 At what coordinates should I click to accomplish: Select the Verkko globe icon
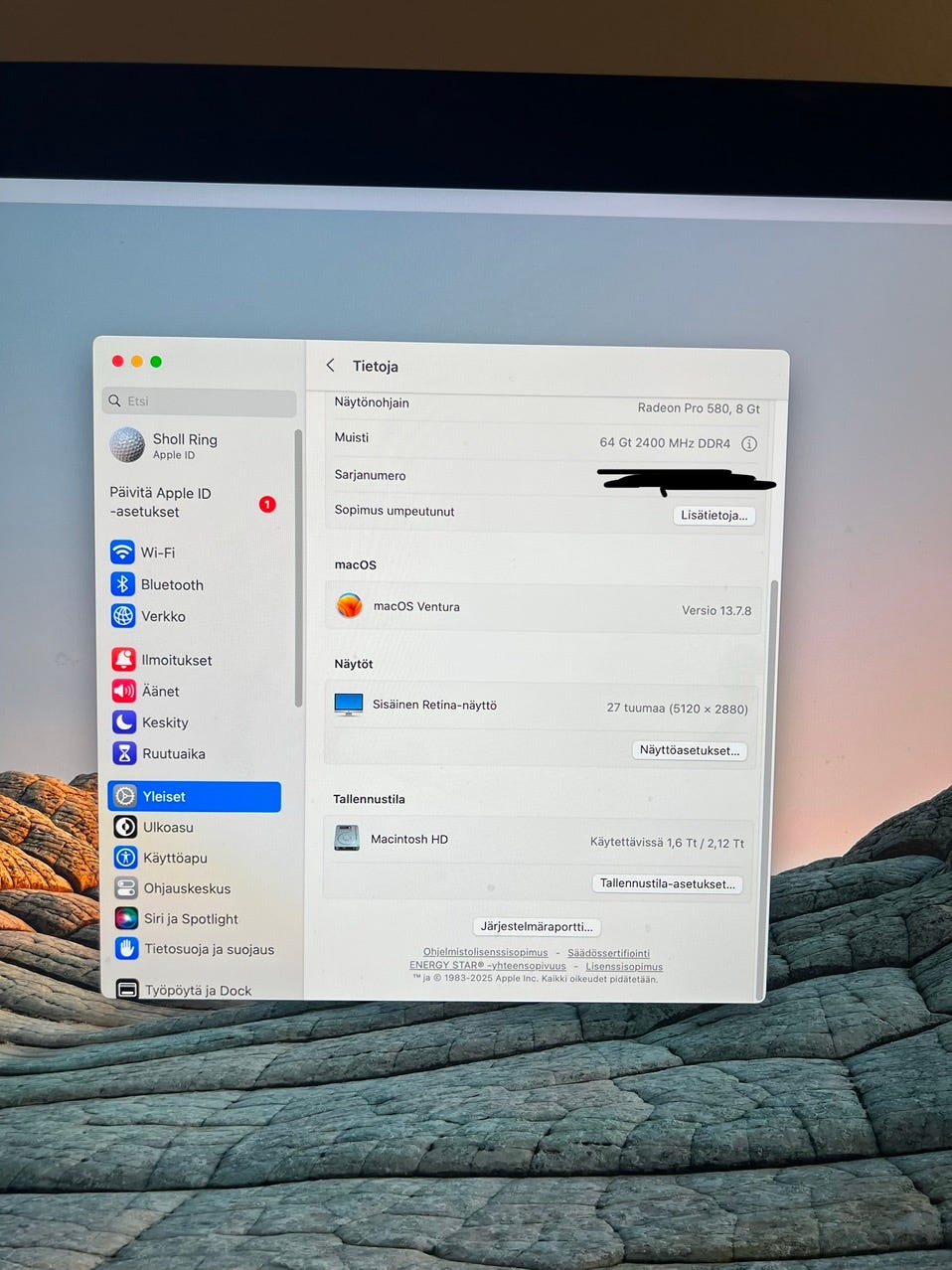coord(123,616)
